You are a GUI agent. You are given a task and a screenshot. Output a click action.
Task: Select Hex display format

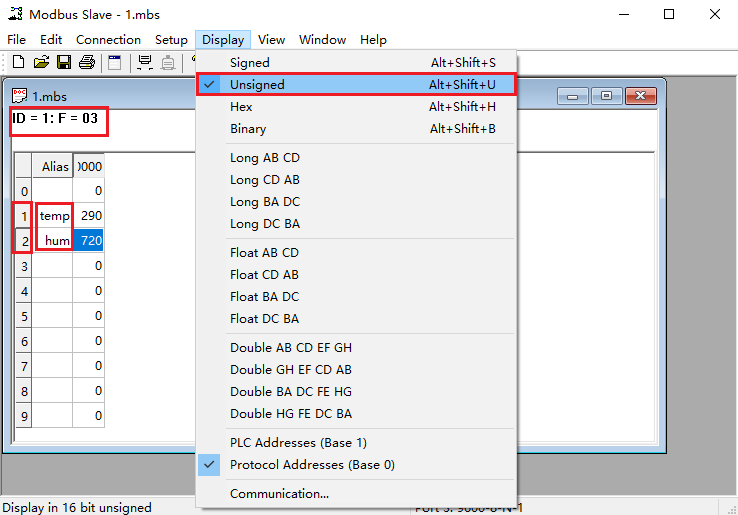356,107
